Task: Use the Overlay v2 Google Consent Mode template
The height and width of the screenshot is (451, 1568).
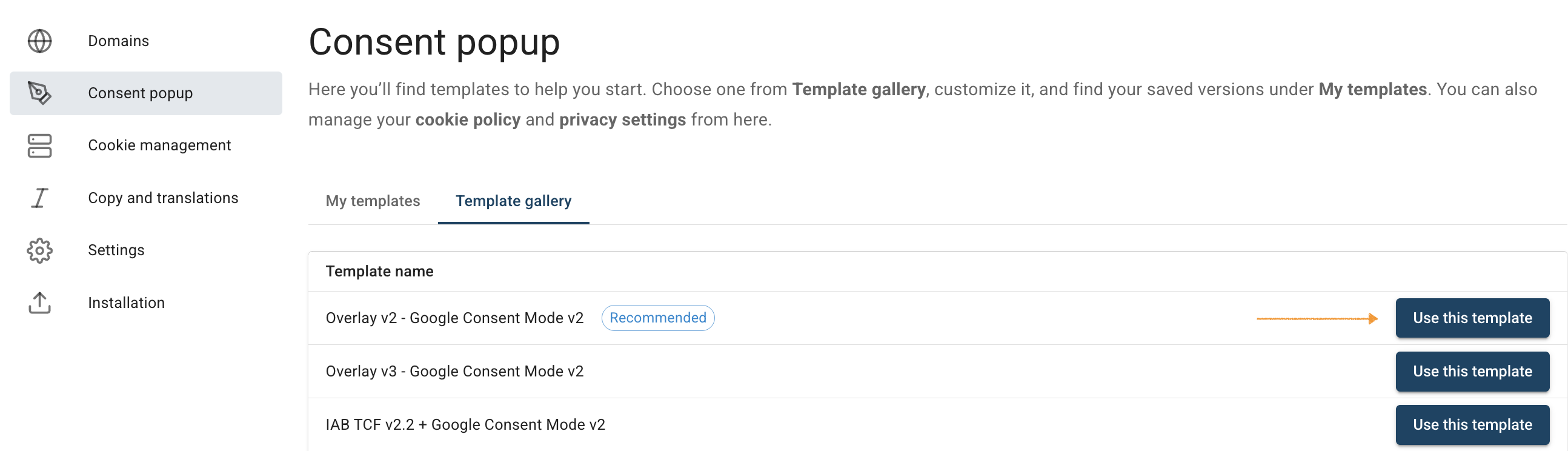Action: (1472, 318)
